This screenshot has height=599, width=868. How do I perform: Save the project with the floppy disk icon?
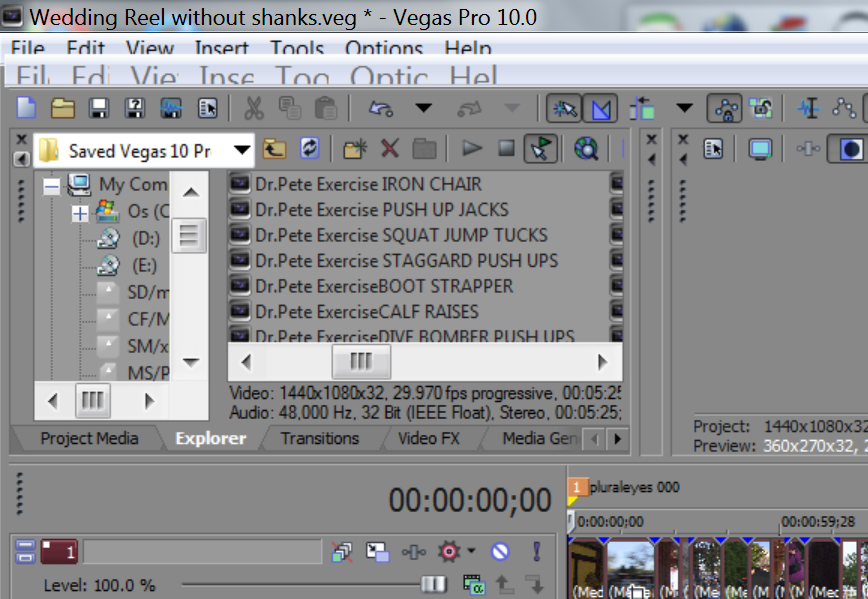coord(99,108)
